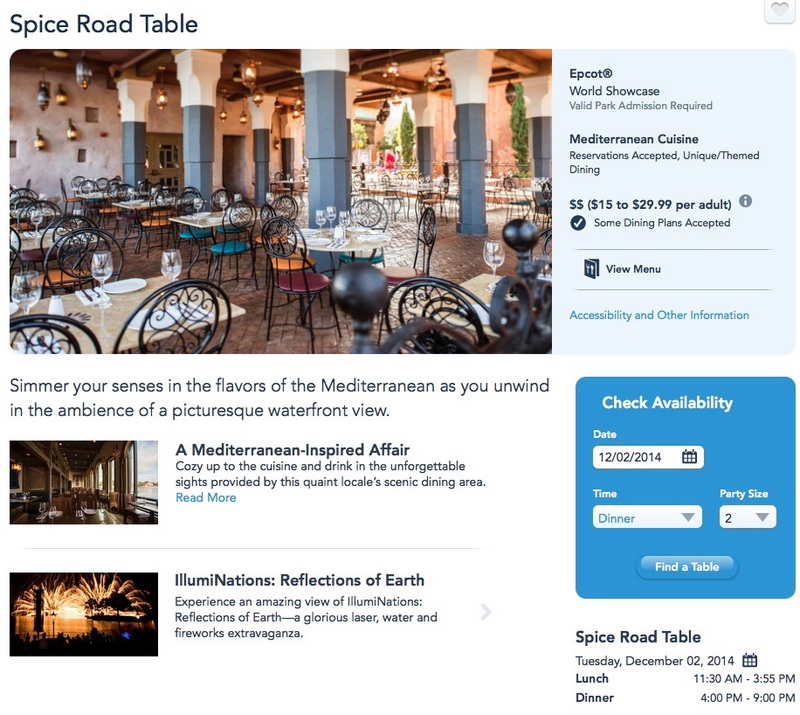Open the waterfront dining room thumbnail

tap(84, 482)
